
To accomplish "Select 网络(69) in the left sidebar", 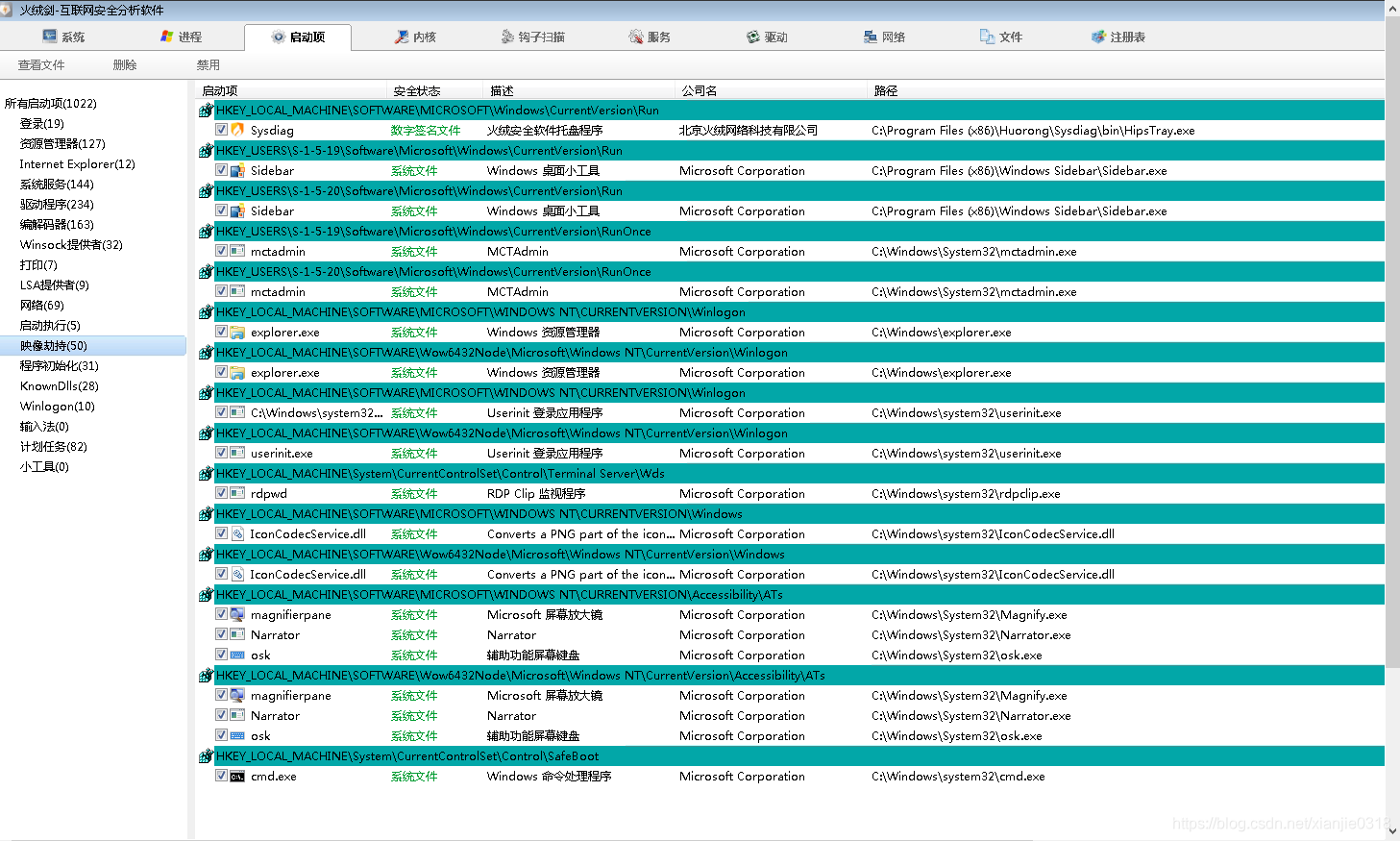I will pos(42,306).
